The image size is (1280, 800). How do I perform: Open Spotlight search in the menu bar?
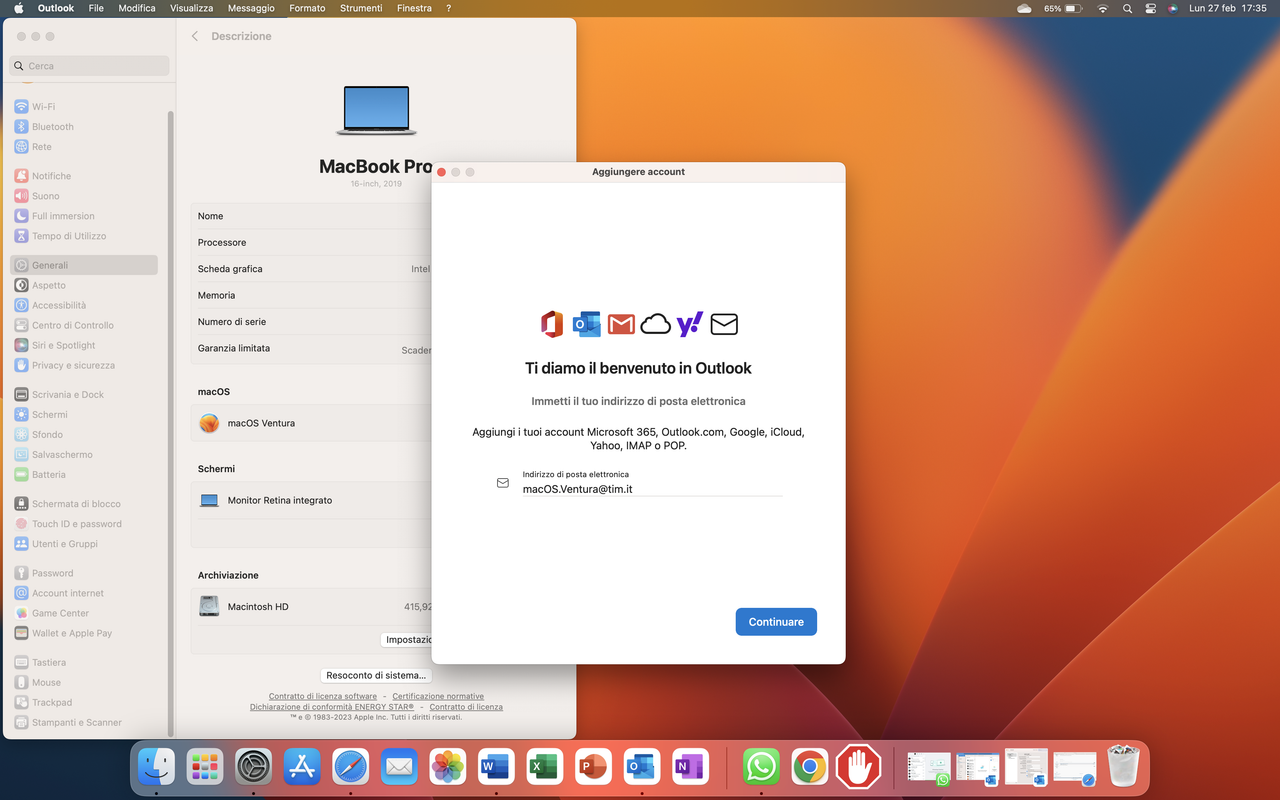pos(1128,8)
